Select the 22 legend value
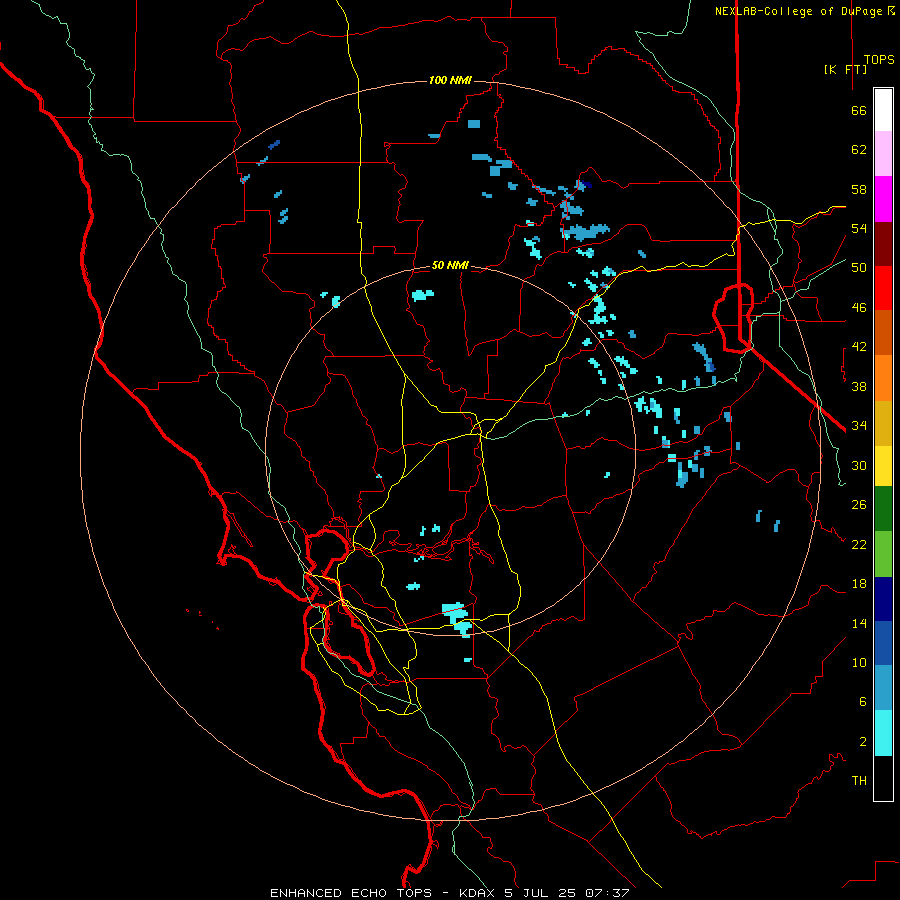This screenshot has height=900, width=900. pos(859,544)
